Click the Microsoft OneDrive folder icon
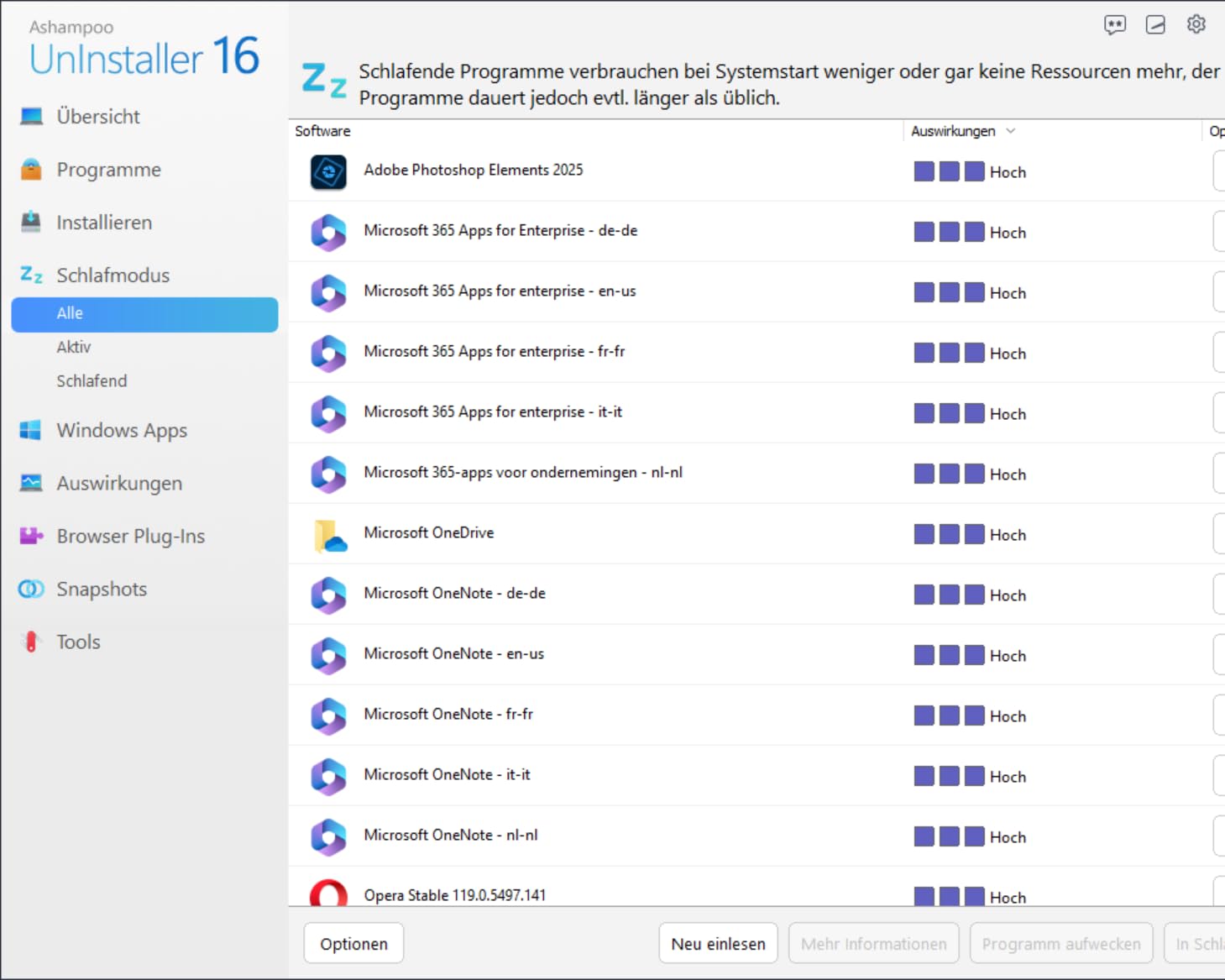 coord(330,536)
